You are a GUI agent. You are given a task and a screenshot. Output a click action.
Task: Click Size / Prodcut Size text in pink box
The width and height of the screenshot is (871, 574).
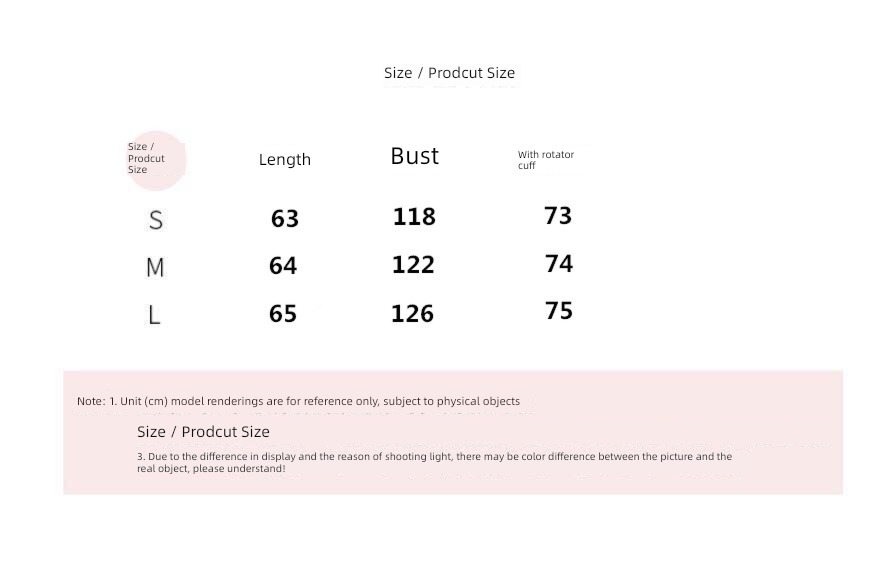point(203,432)
